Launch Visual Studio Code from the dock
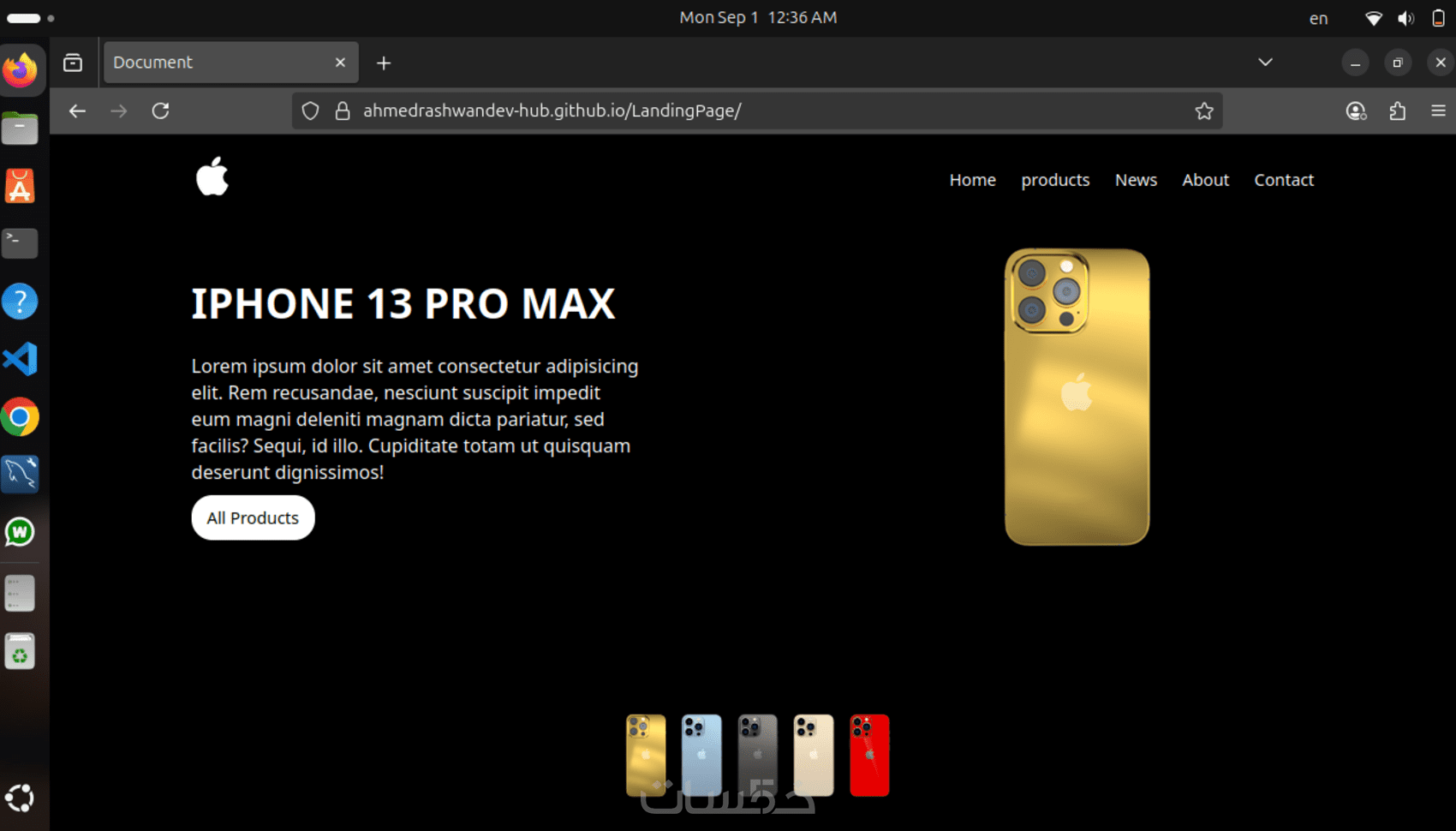This screenshot has width=1456, height=831. [21, 359]
